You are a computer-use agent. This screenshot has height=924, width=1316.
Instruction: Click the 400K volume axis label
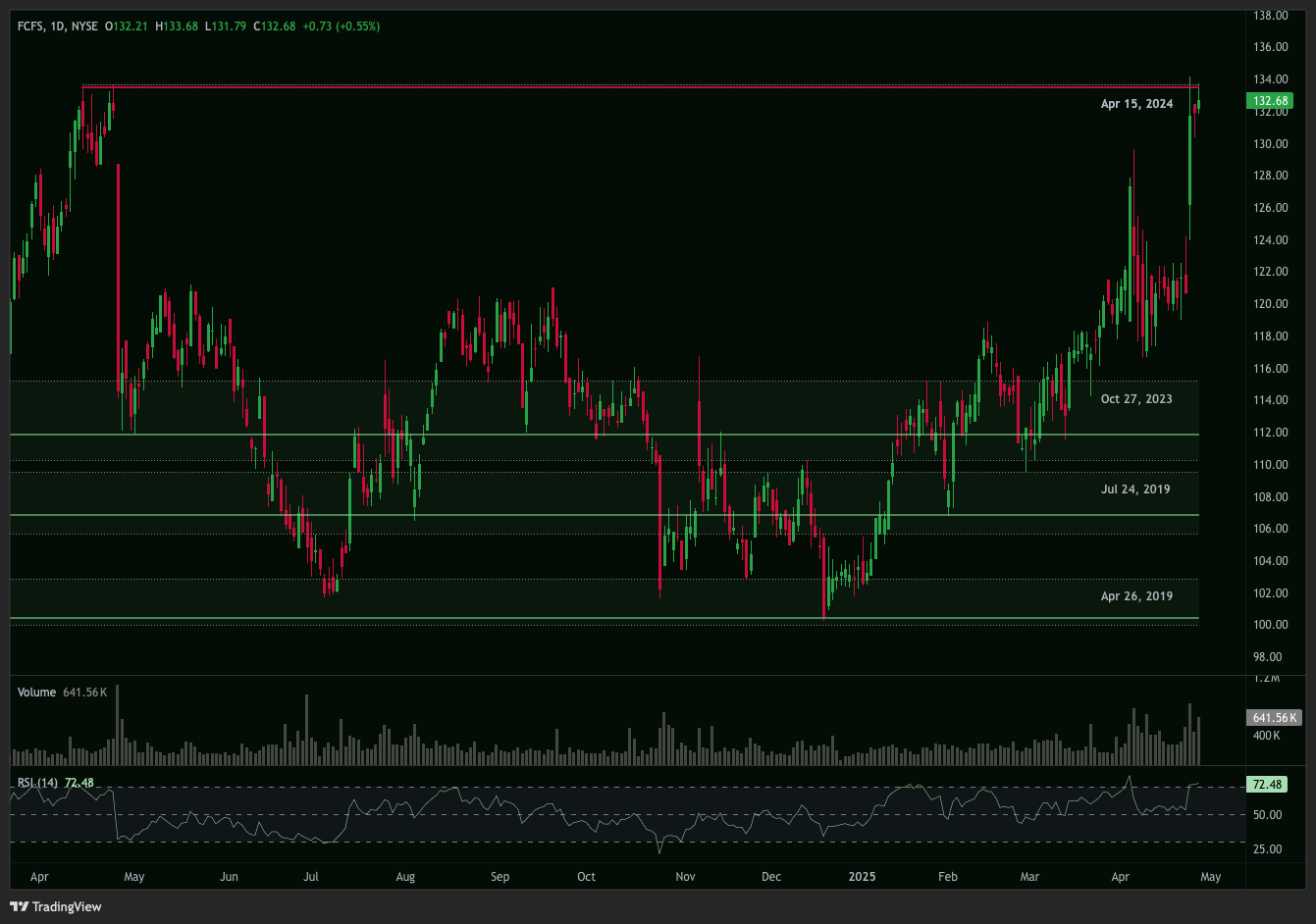point(1266,736)
